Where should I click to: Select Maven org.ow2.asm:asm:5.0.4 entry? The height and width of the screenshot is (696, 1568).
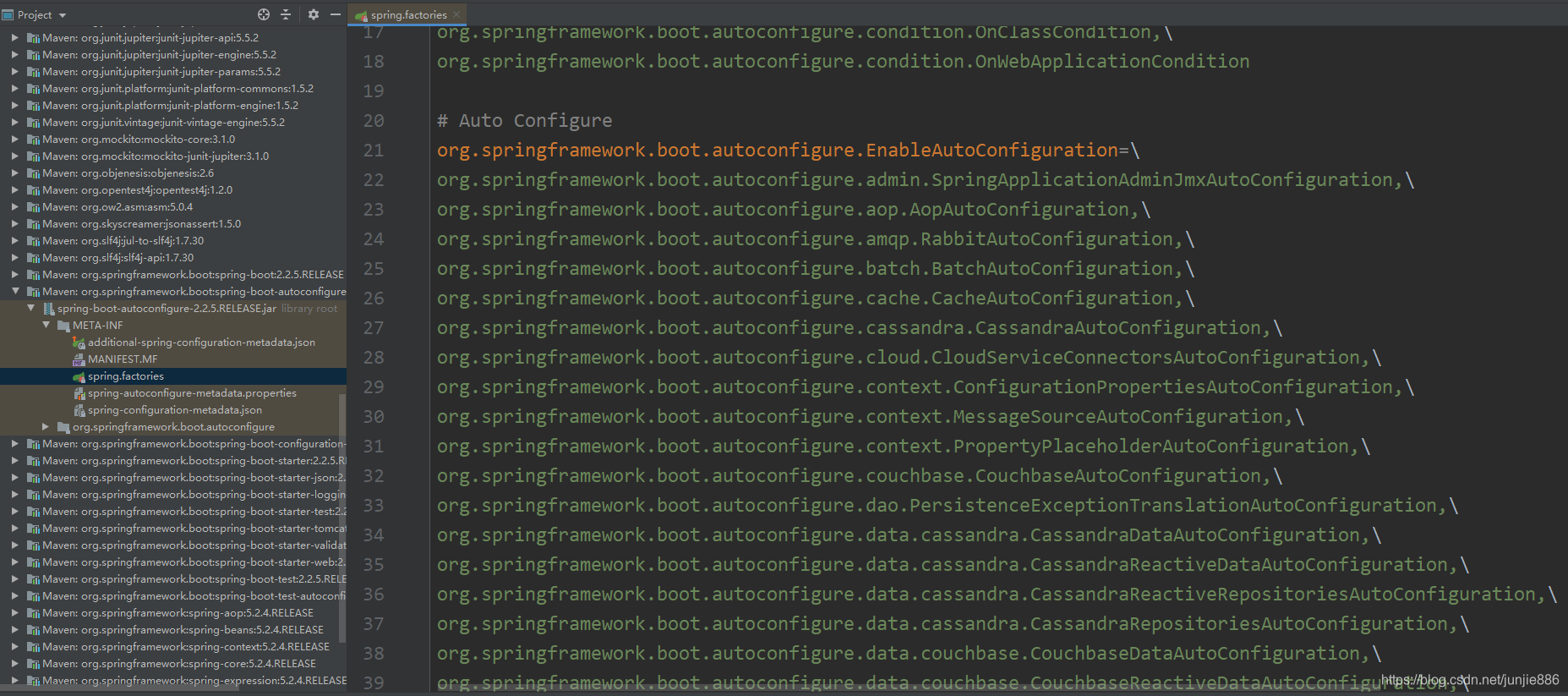coord(117,207)
